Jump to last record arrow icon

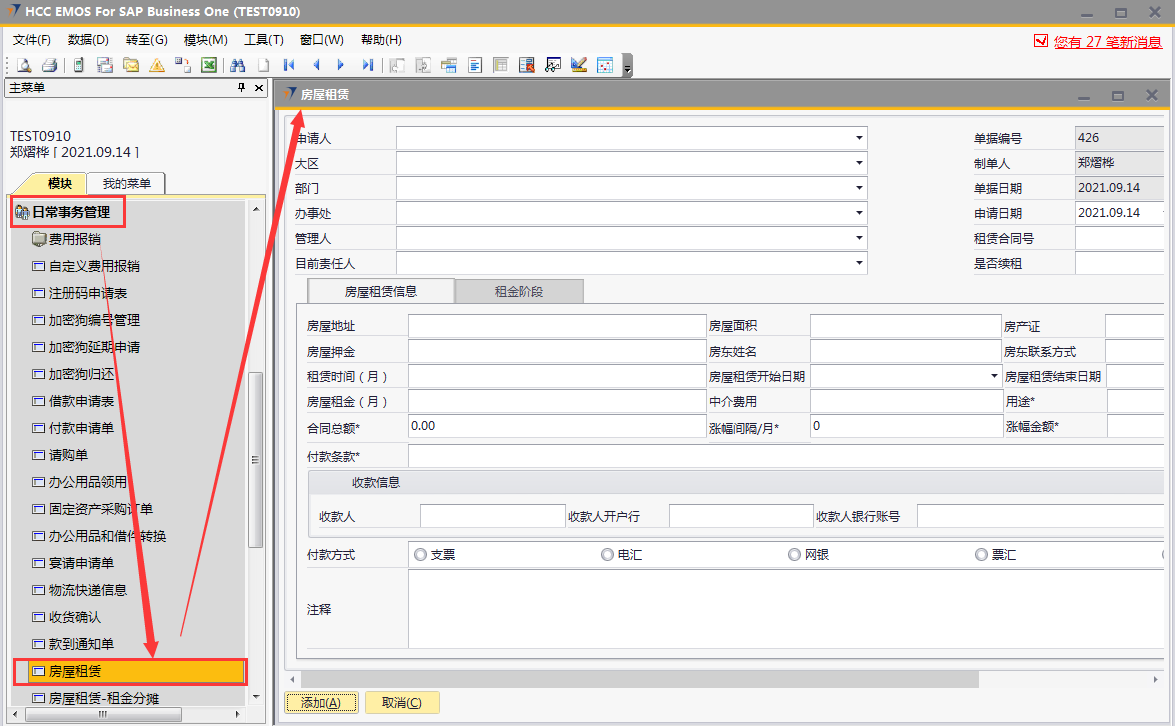click(x=367, y=65)
